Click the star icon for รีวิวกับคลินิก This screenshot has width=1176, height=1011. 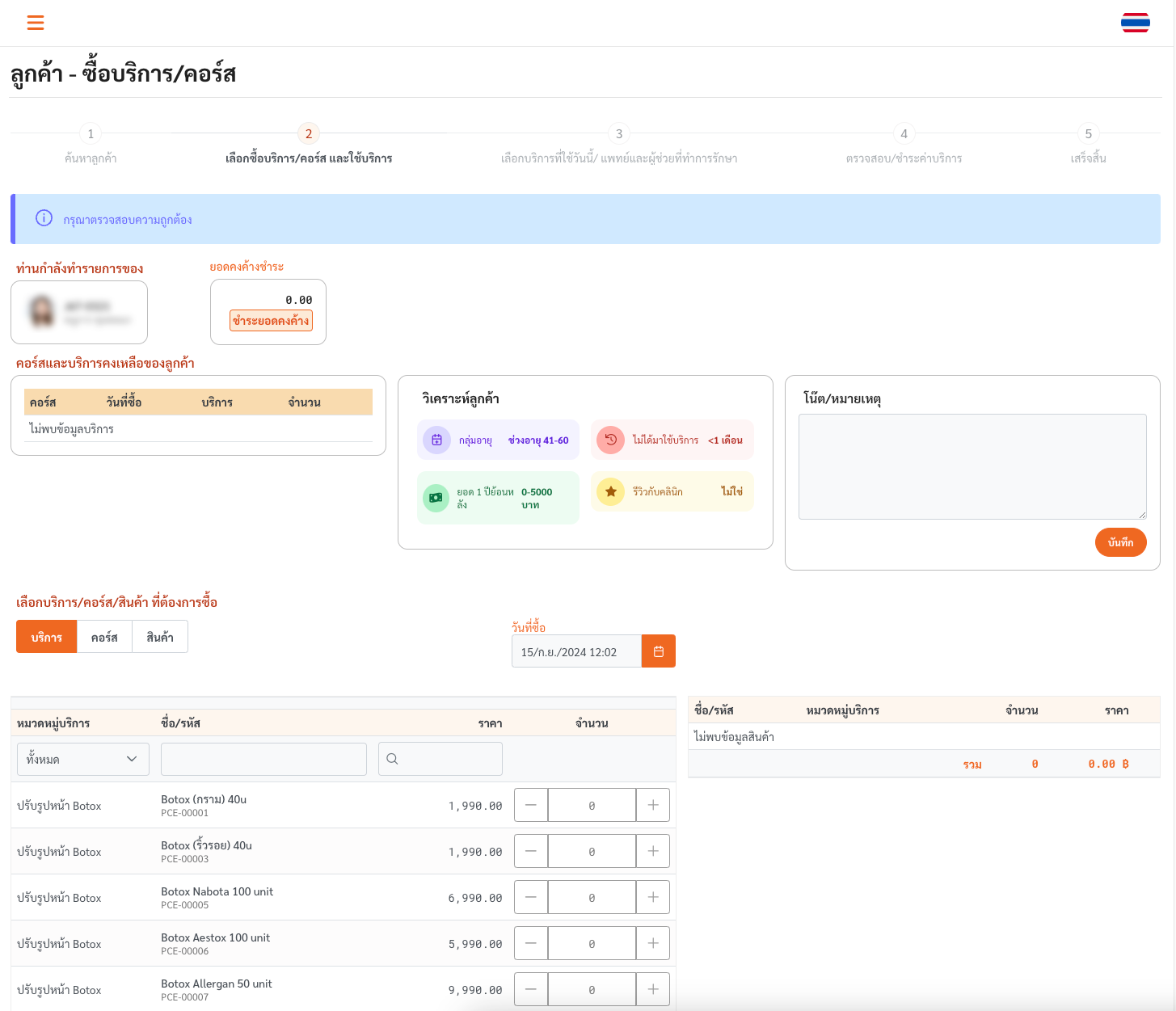click(611, 491)
